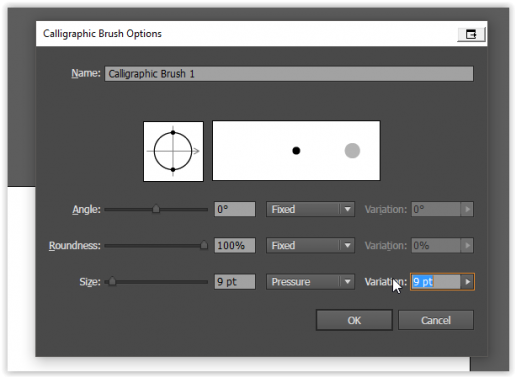Open the Roundness Fixed dropdown

310,246
